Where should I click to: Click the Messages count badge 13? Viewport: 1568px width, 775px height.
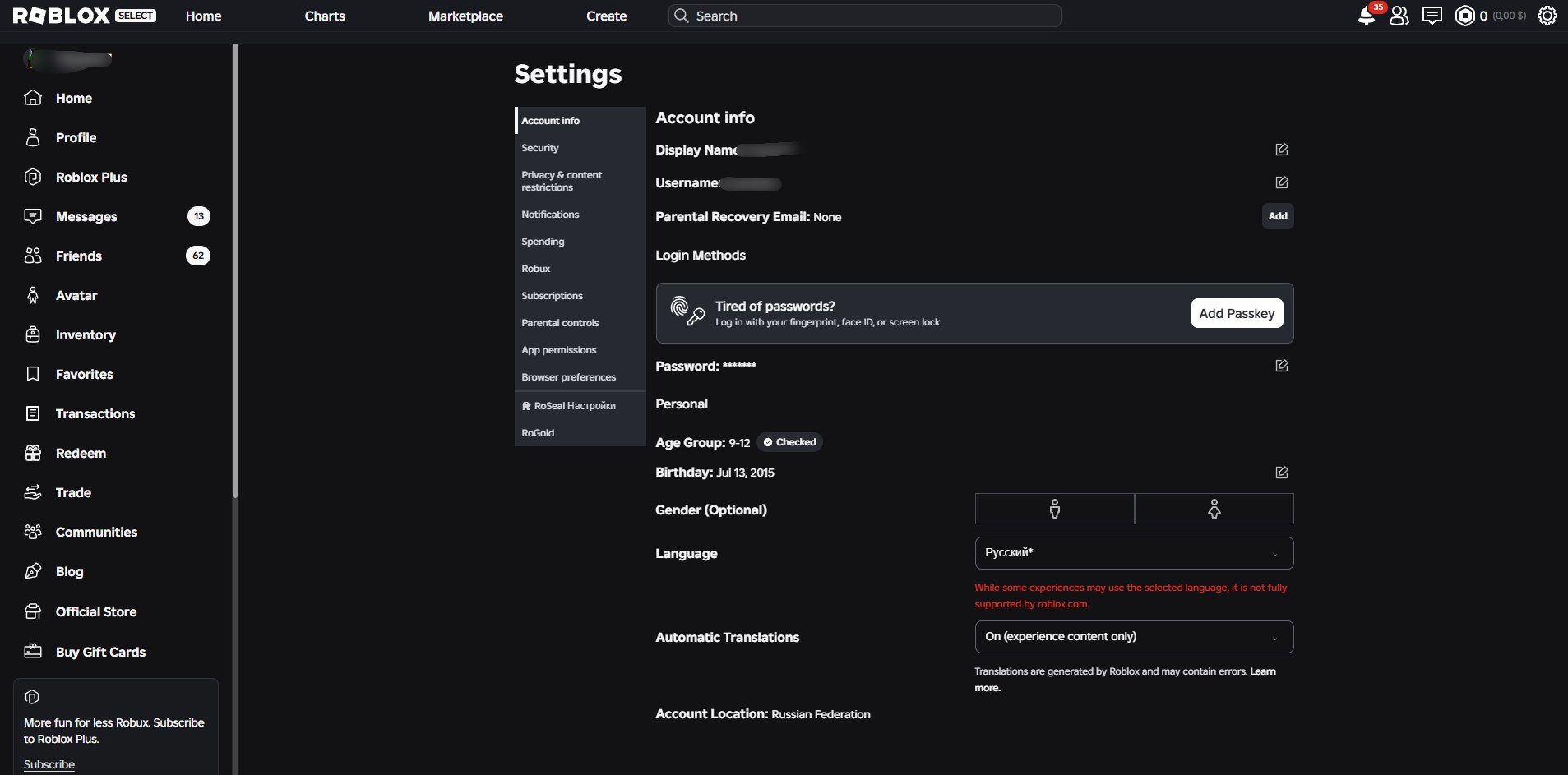coord(198,216)
